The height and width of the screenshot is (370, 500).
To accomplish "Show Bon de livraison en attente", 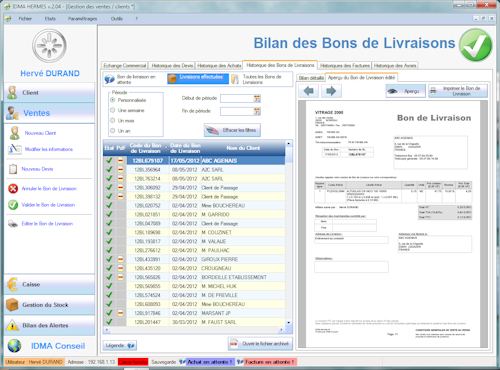I will [134, 79].
